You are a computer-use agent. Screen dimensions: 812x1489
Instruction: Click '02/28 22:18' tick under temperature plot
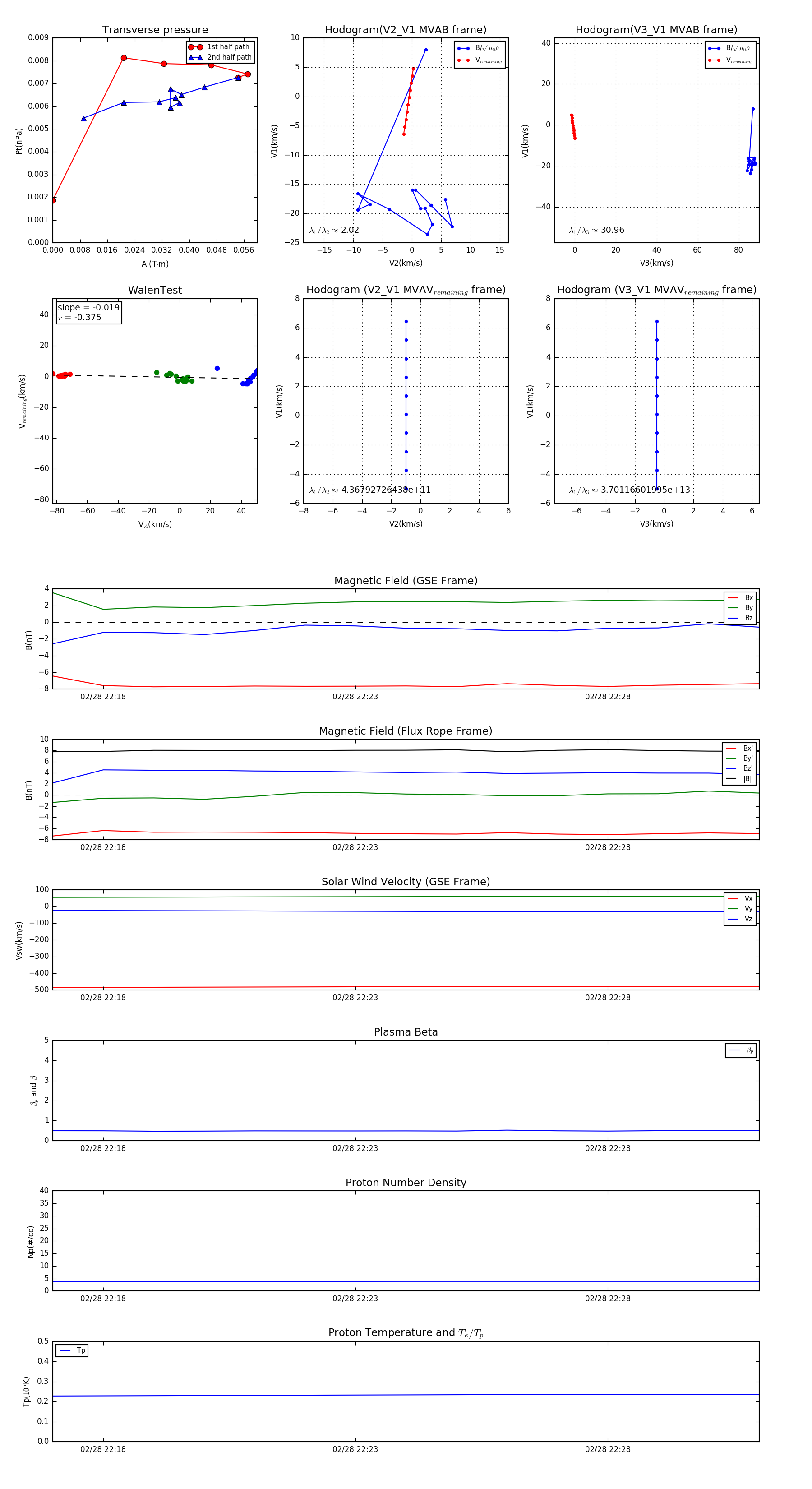(103, 1450)
